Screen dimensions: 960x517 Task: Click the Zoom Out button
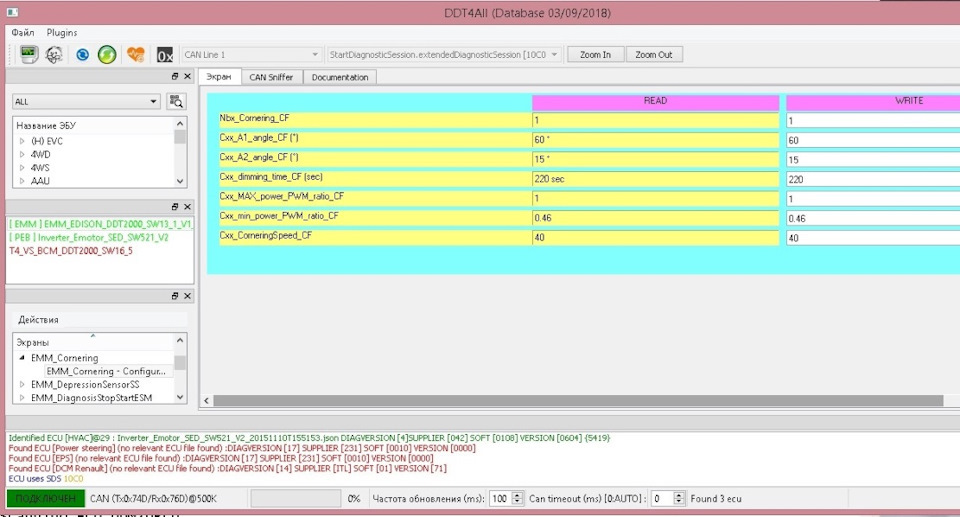point(653,55)
